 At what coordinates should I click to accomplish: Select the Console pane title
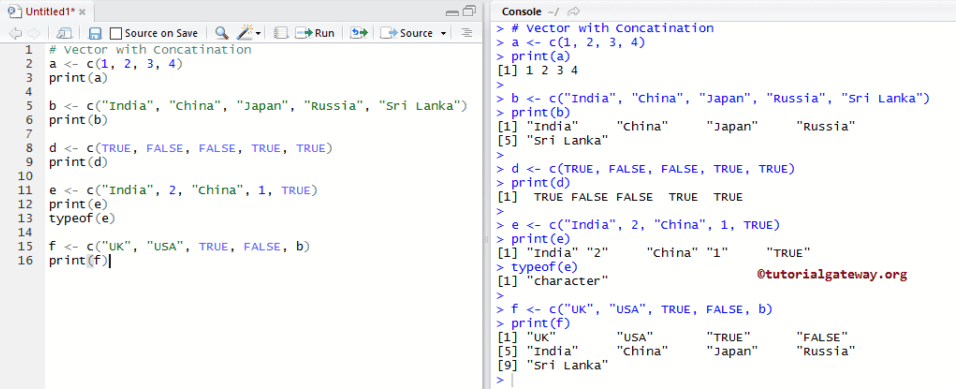coord(521,11)
